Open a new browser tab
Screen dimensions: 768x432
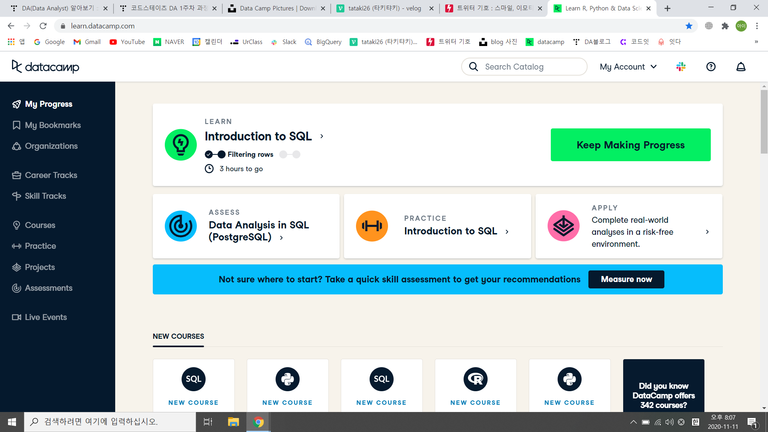(667, 8)
